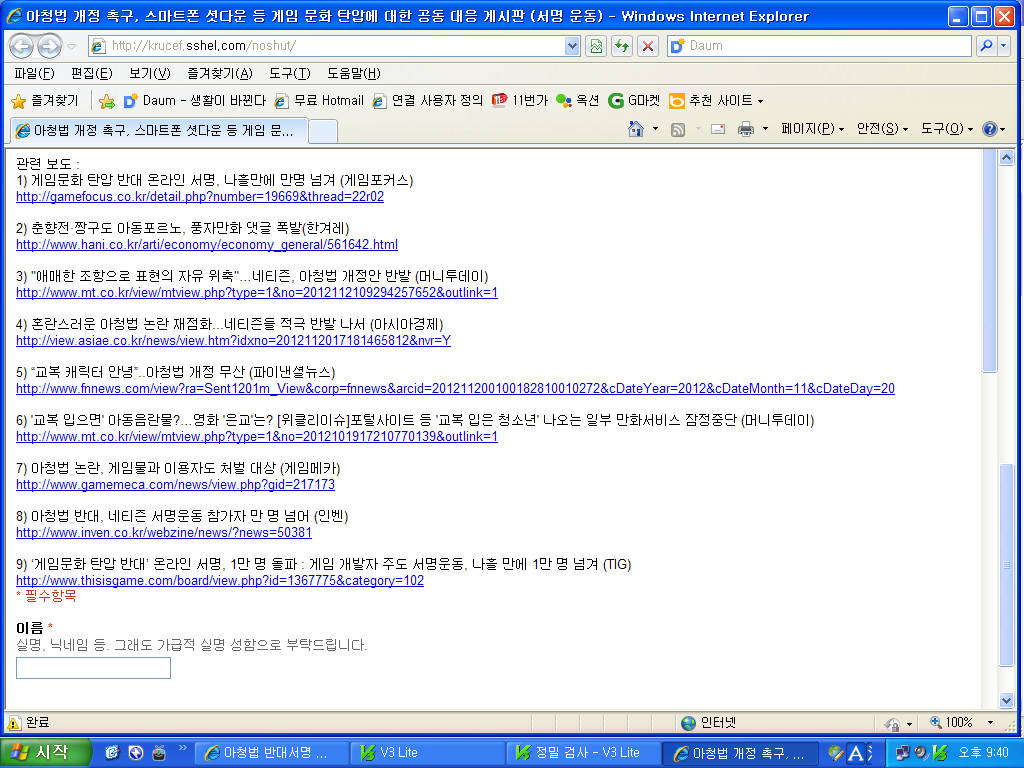Click the V3 antivirus system tray icon
Viewport: 1024px width, 768px height.
939,753
